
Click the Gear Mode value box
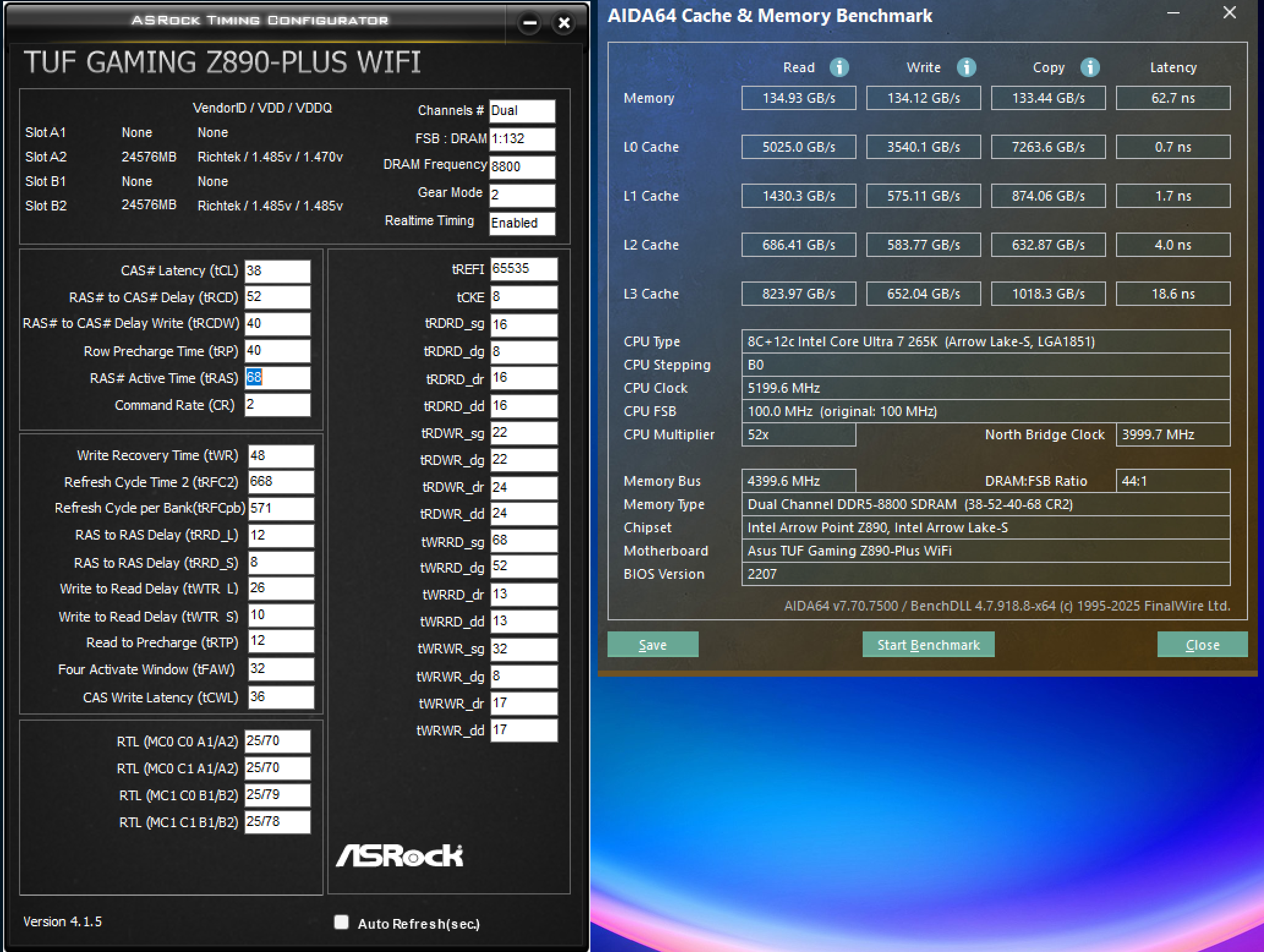tap(522, 195)
